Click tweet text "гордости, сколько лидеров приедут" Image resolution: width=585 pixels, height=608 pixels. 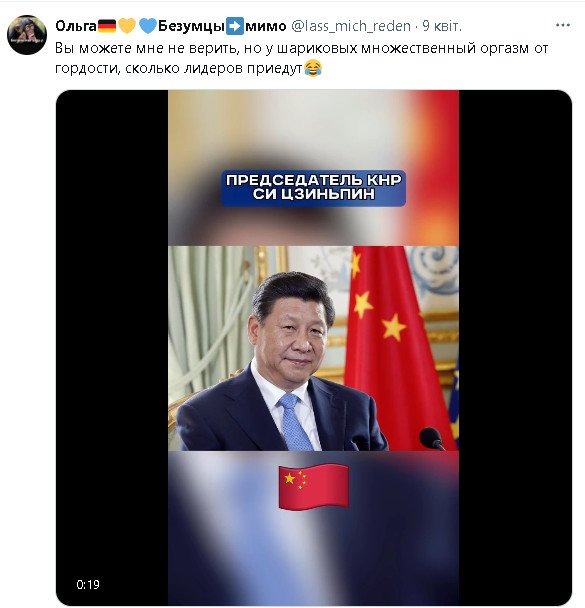point(179,69)
